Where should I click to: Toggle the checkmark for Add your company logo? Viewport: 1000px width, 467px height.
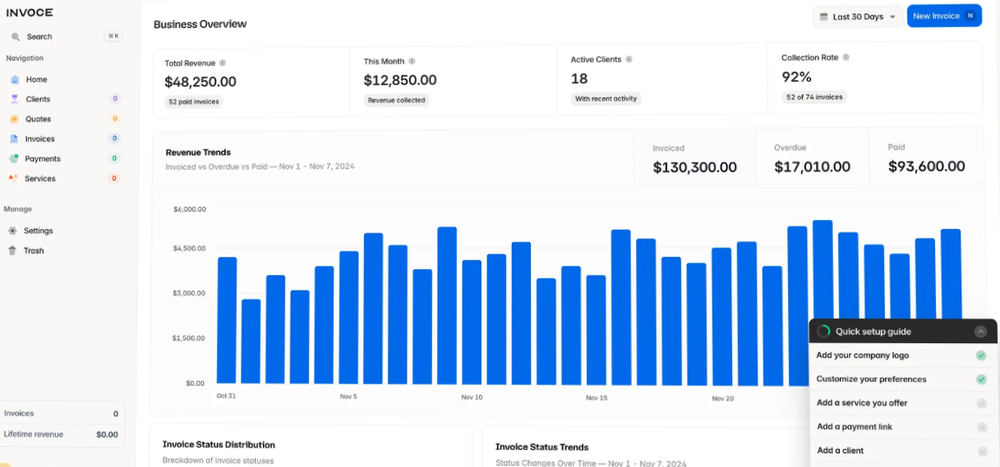981,355
